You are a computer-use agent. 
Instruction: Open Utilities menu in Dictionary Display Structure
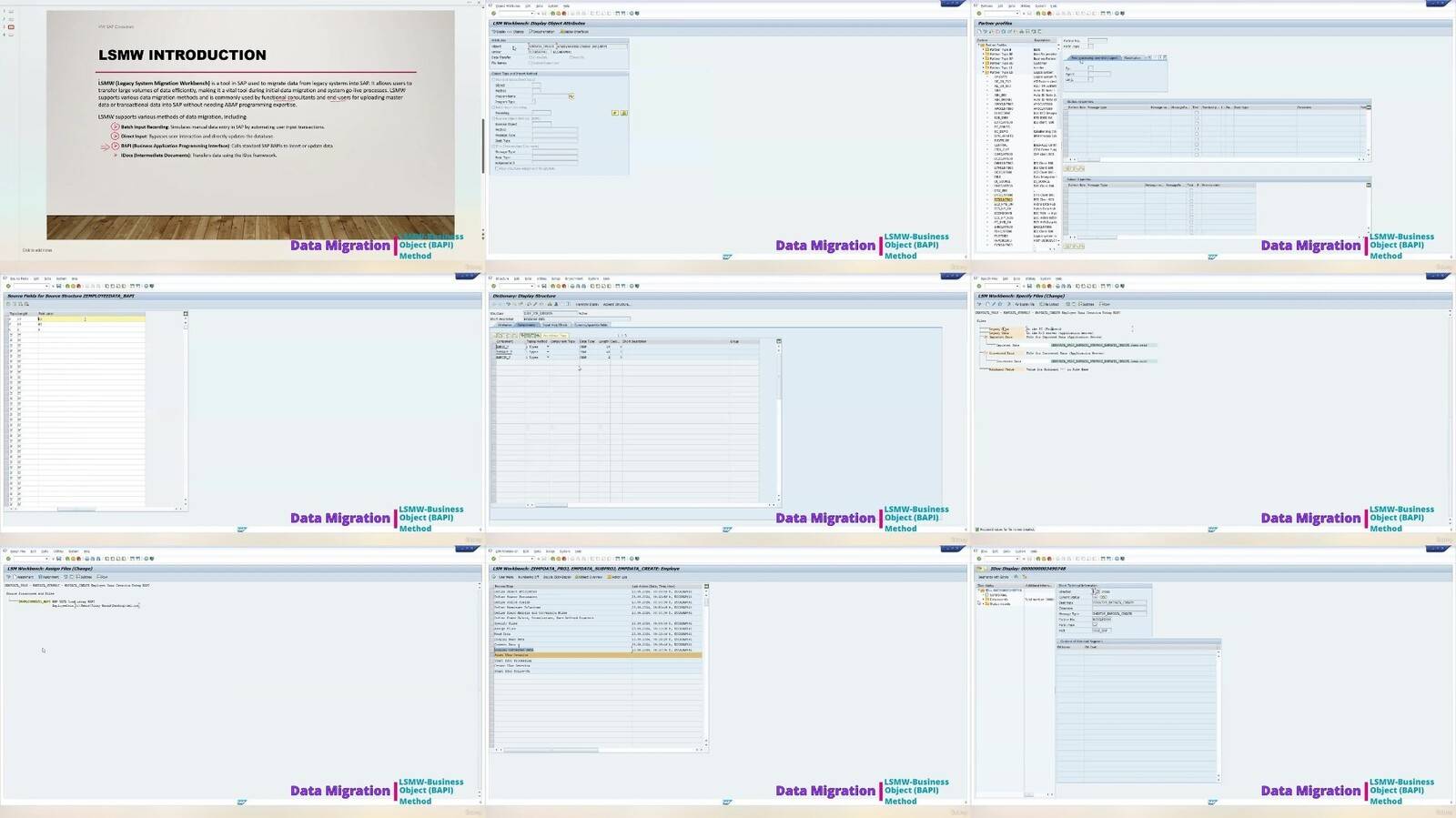tap(541, 278)
